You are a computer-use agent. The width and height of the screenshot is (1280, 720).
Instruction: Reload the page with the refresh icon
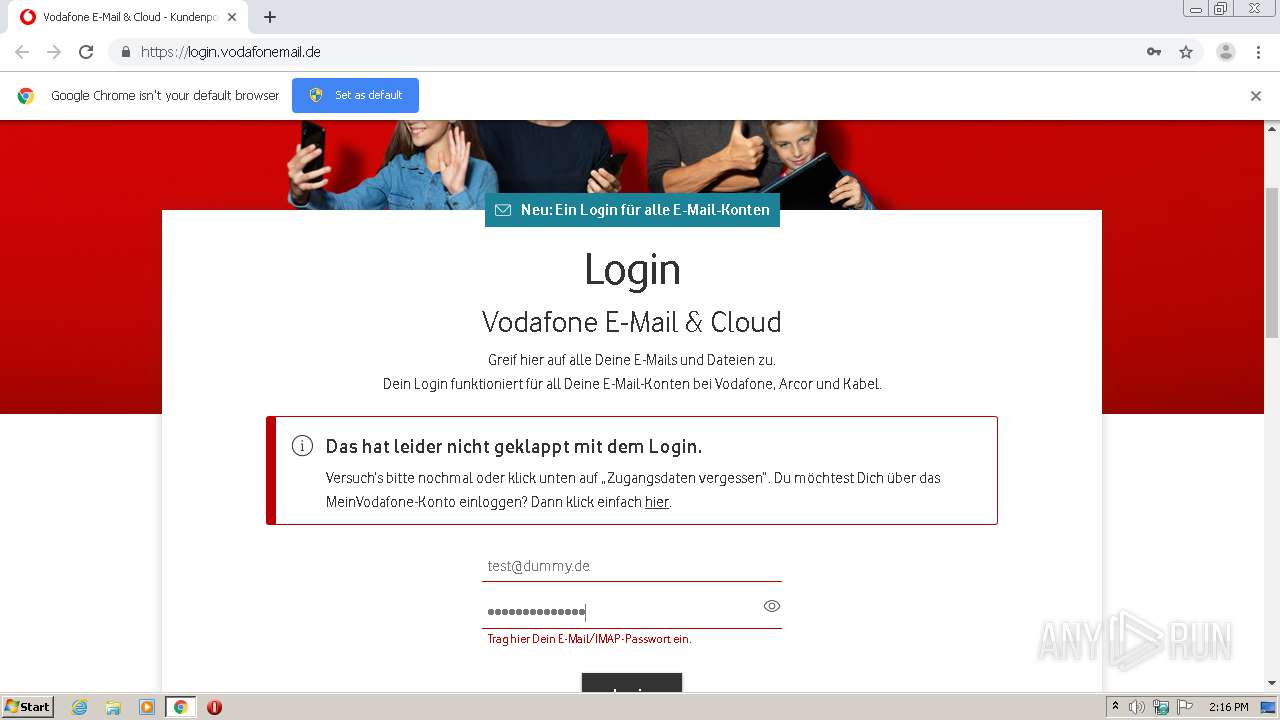click(86, 52)
